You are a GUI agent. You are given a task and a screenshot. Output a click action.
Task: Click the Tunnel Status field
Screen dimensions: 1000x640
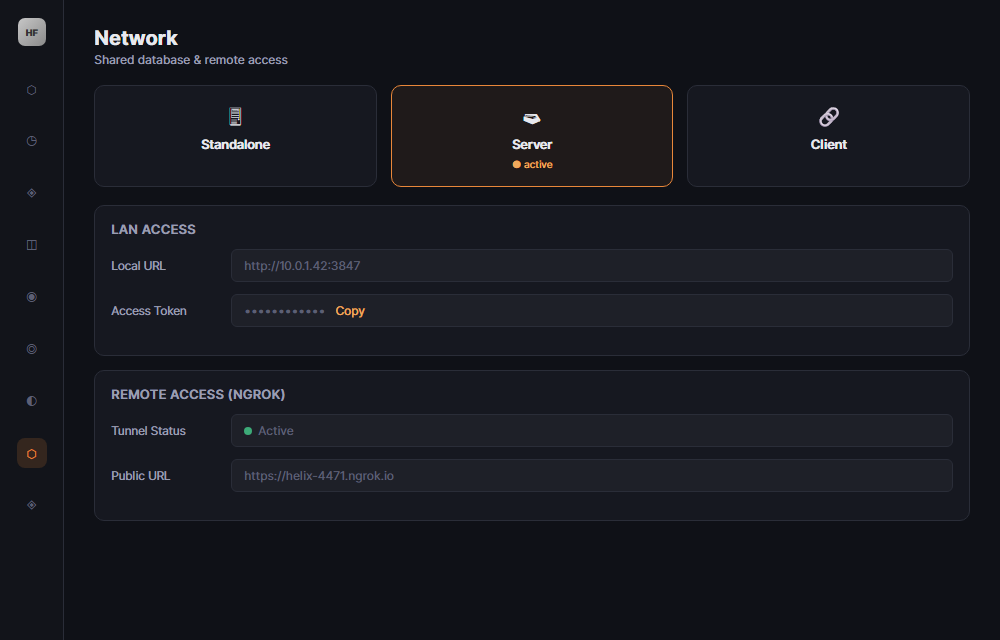point(592,430)
